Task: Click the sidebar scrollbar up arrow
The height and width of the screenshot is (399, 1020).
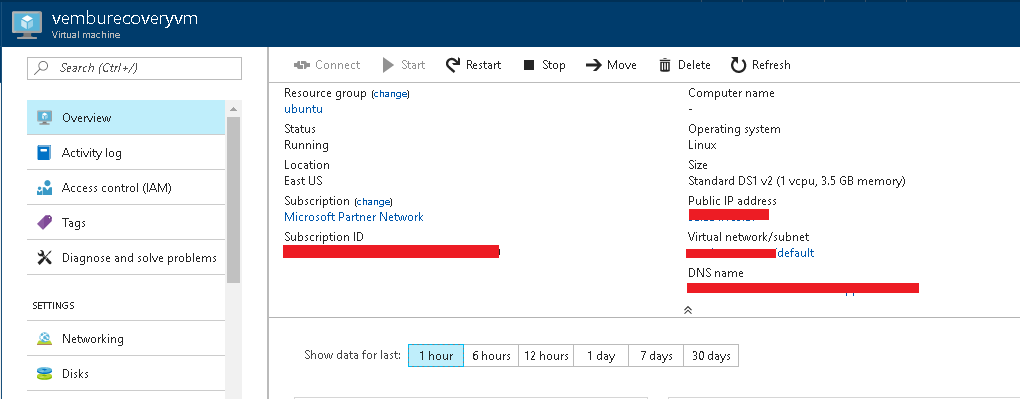Action: click(x=234, y=108)
